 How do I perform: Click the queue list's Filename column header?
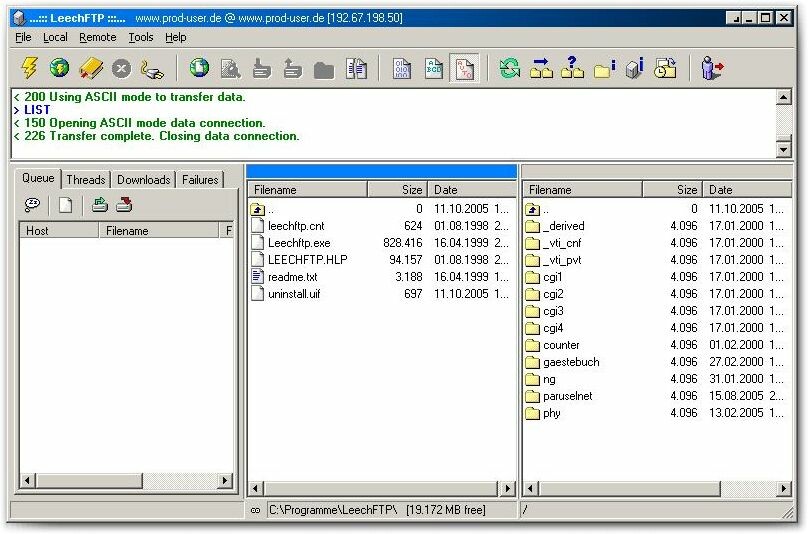[159, 230]
